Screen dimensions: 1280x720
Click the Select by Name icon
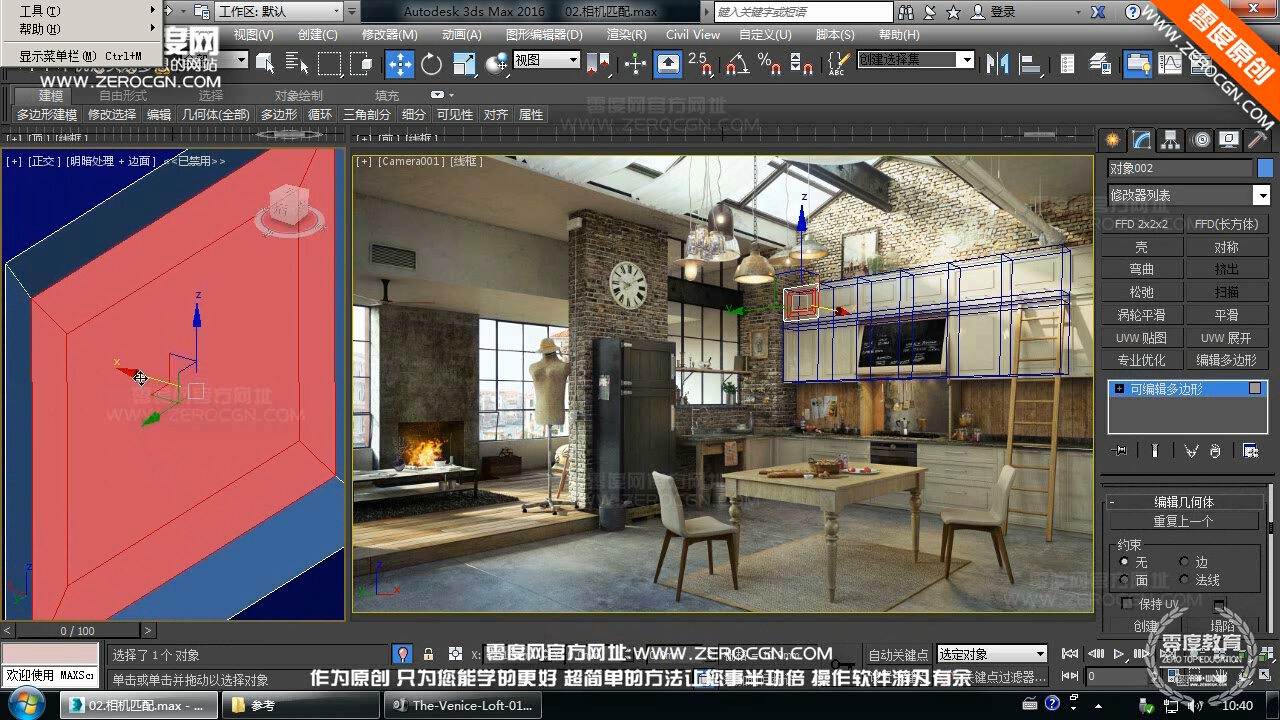click(297, 64)
